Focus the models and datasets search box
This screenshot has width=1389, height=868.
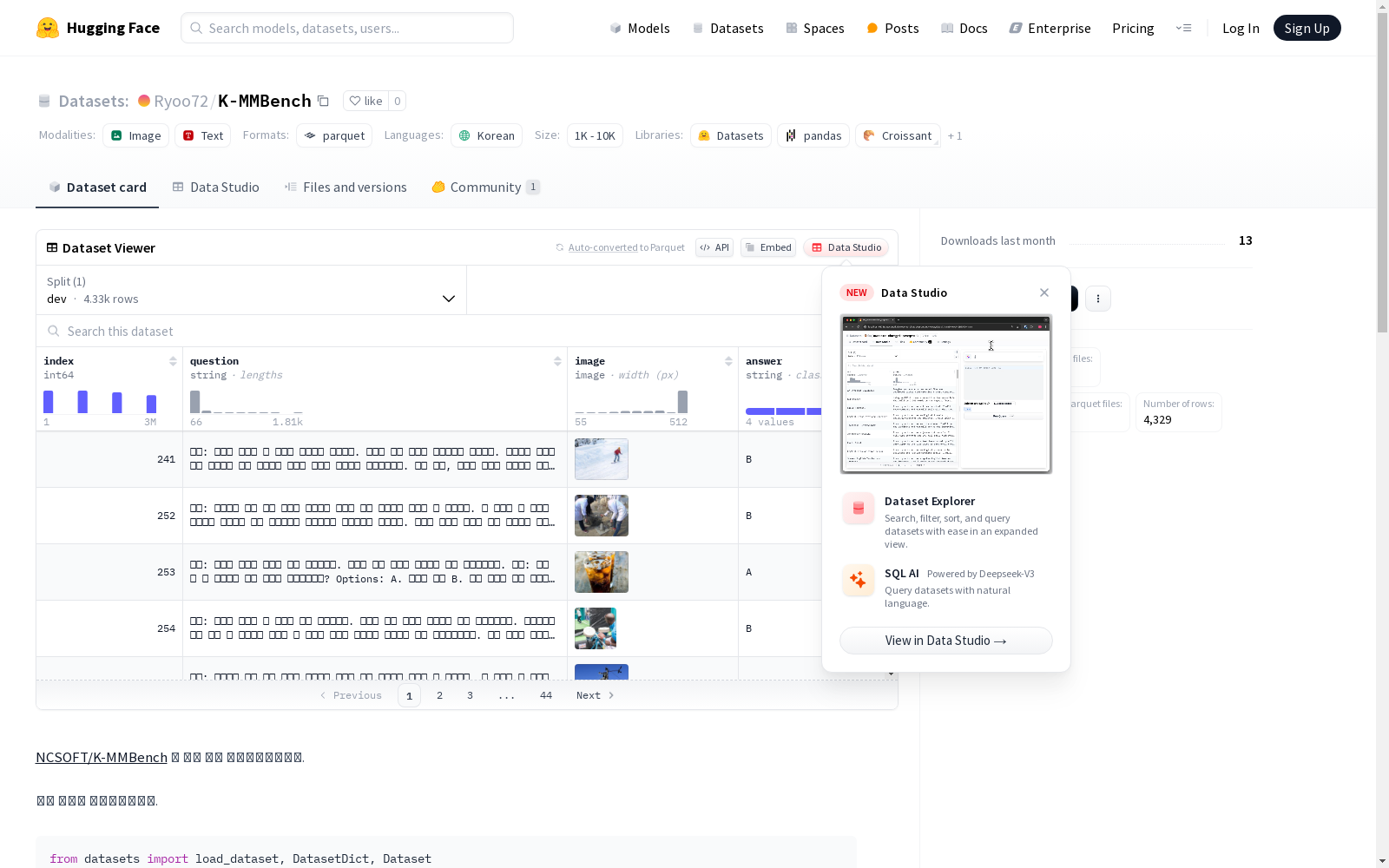point(347,28)
